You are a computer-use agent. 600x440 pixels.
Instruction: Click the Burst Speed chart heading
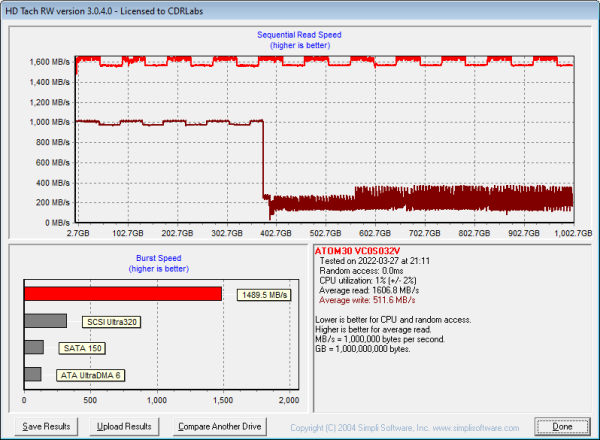pyautogui.click(x=156, y=258)
